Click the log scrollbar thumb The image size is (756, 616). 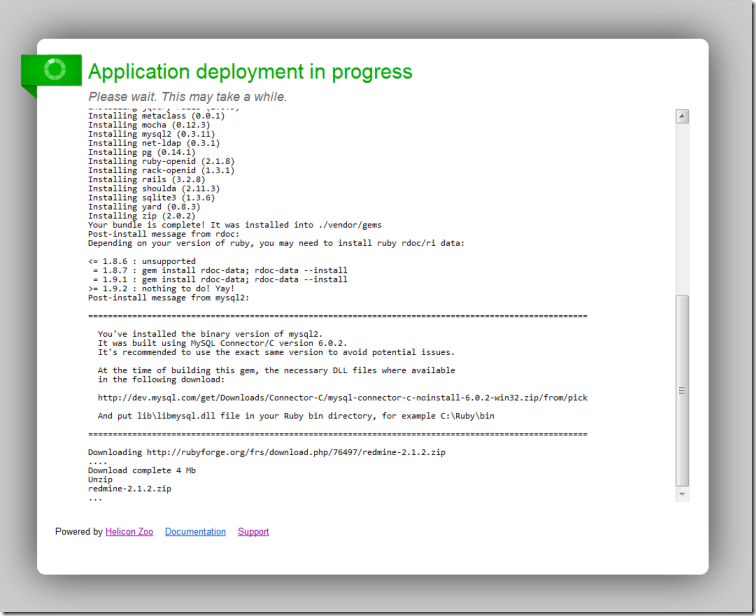pos(682,390)
